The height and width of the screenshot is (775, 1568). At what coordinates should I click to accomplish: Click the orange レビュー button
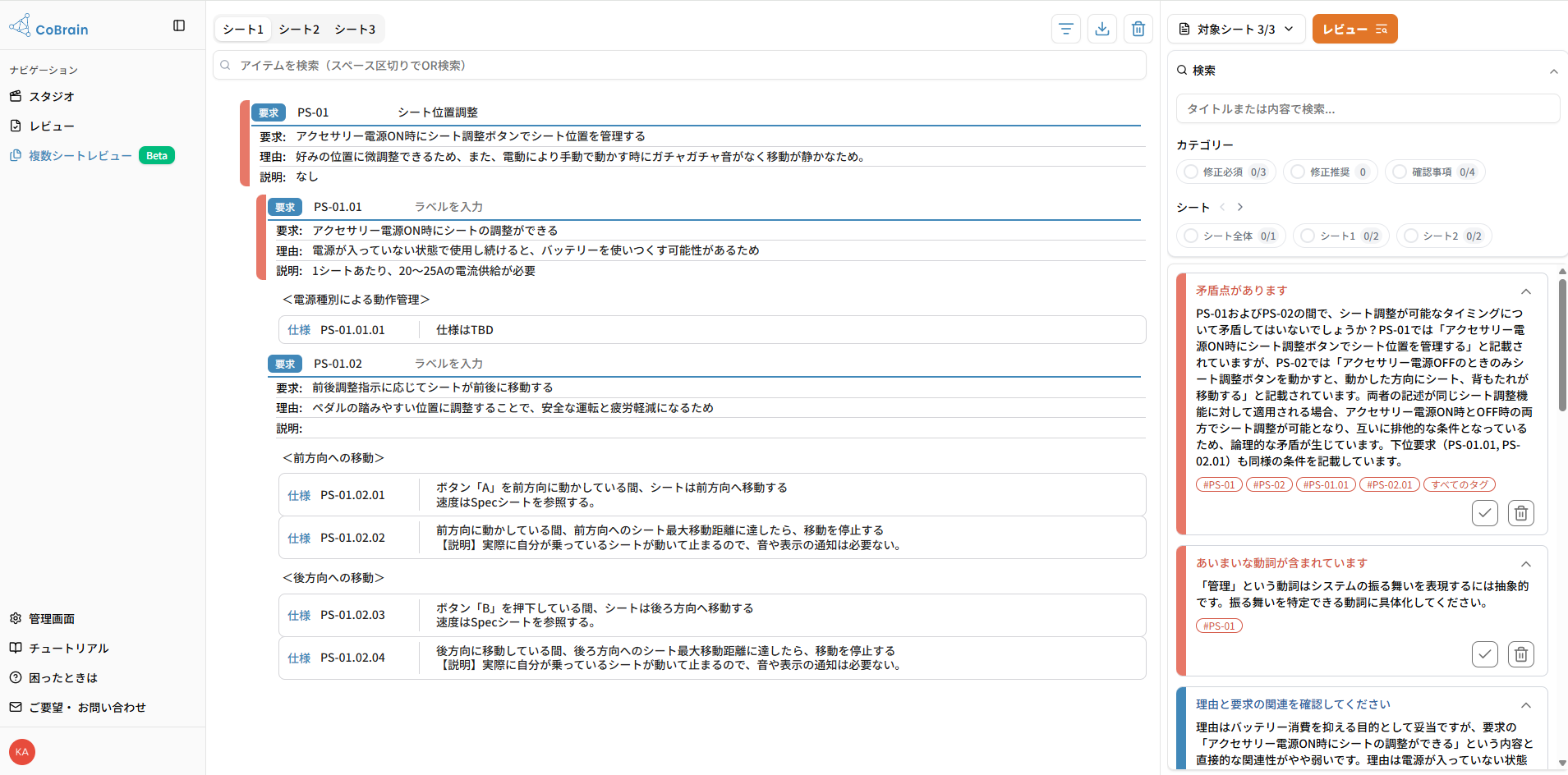[x=1354, y=29]
